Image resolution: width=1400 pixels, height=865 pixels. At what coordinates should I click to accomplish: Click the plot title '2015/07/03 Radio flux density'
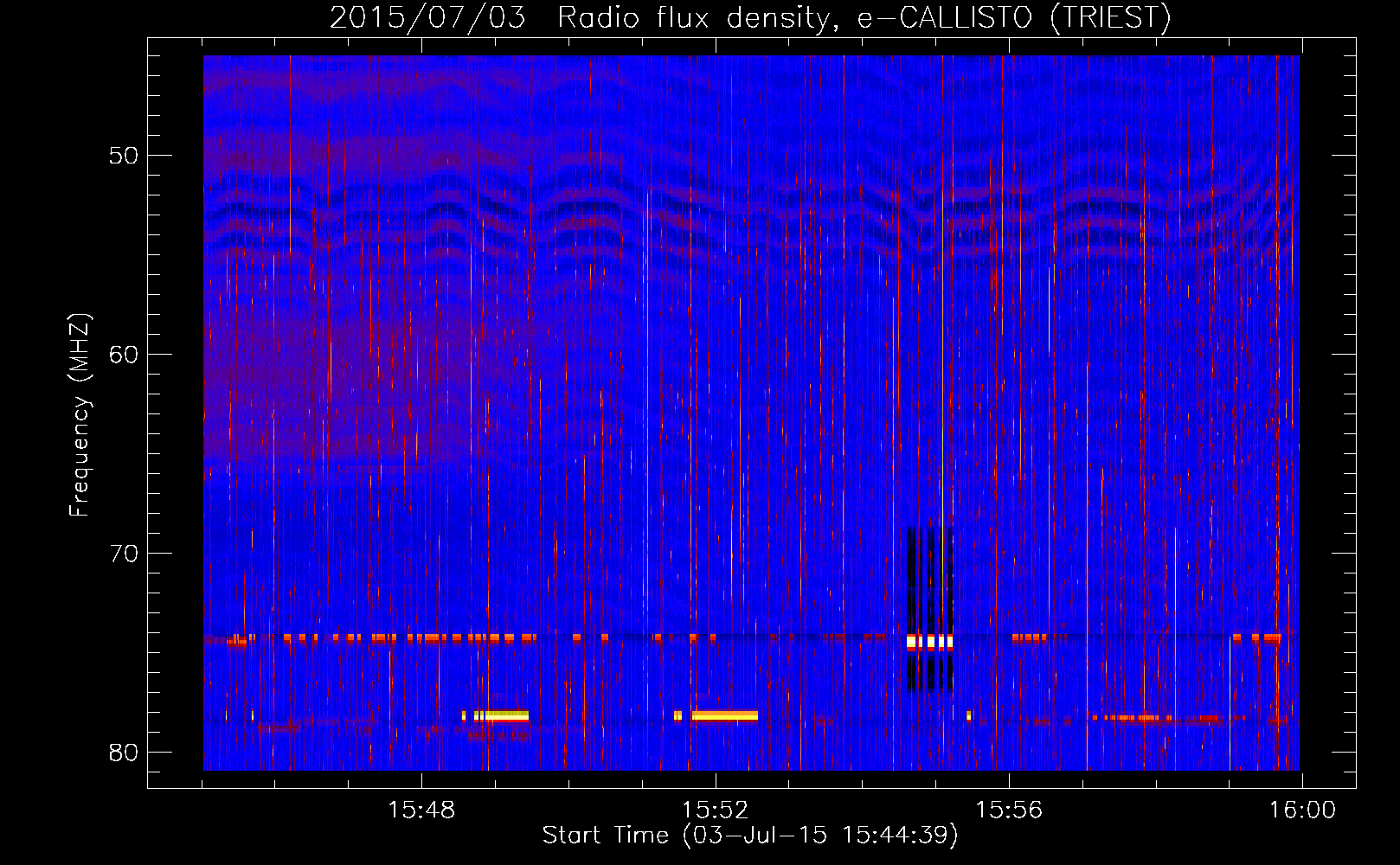click(x=749, y=17)
